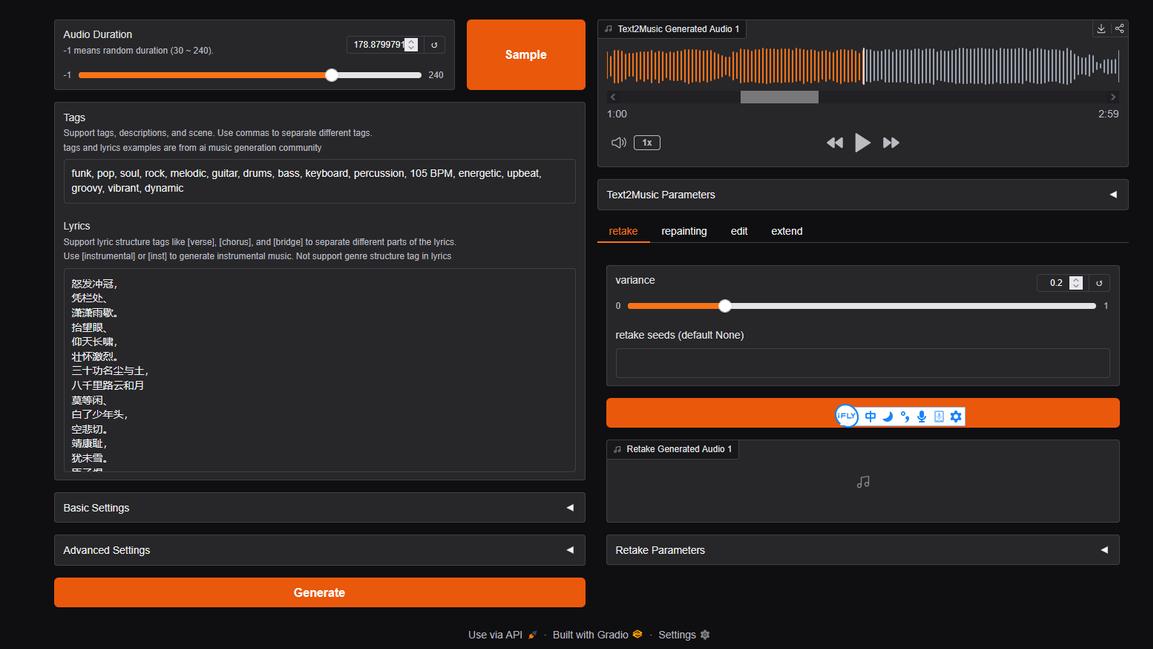This screenshot has height=649, width=1153.
Task: Switch to the repainting tab
Action: pos(684,231)
